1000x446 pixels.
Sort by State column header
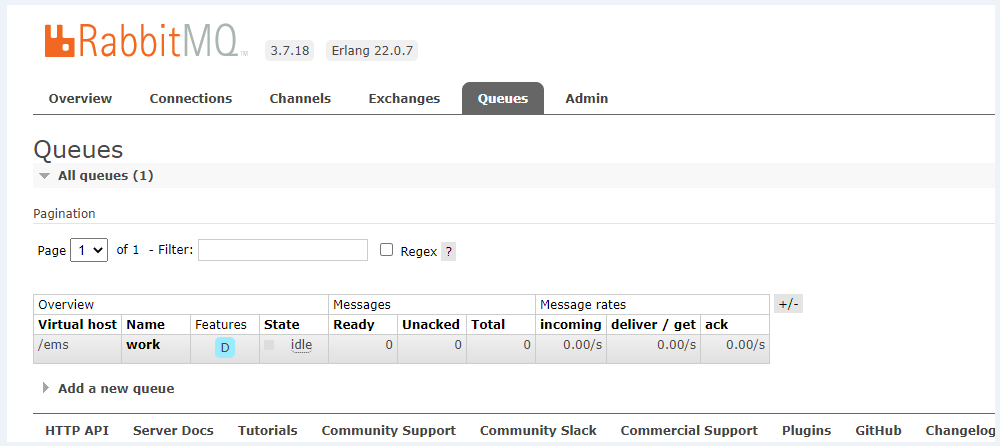(282, 324)
